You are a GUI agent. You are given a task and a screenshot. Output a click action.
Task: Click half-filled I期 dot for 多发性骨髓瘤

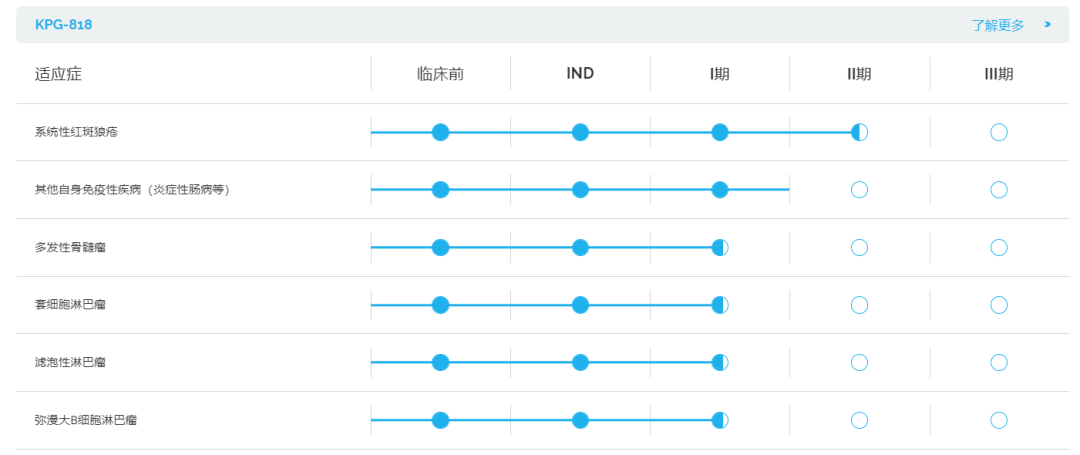(719, 247)
